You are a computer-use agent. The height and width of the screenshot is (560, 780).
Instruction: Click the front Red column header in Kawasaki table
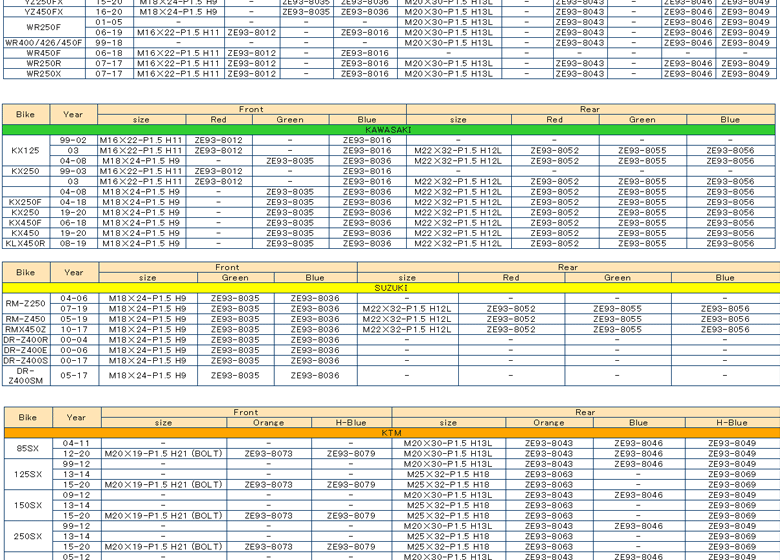(219, 120)
